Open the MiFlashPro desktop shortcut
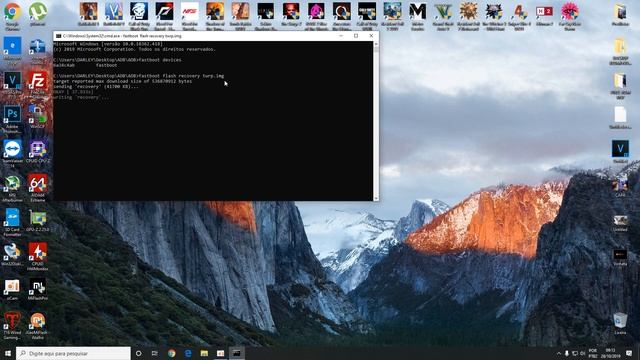Viewport: 640px width, 360px height. point(38,289)
